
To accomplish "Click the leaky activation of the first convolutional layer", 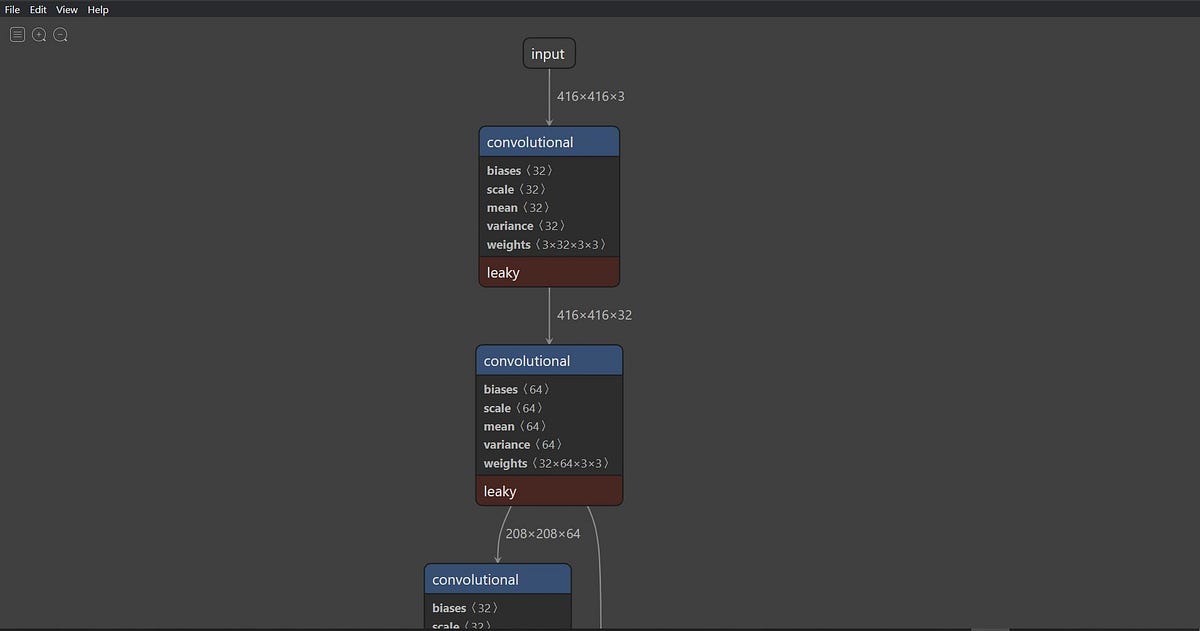I will click(548, 272).
